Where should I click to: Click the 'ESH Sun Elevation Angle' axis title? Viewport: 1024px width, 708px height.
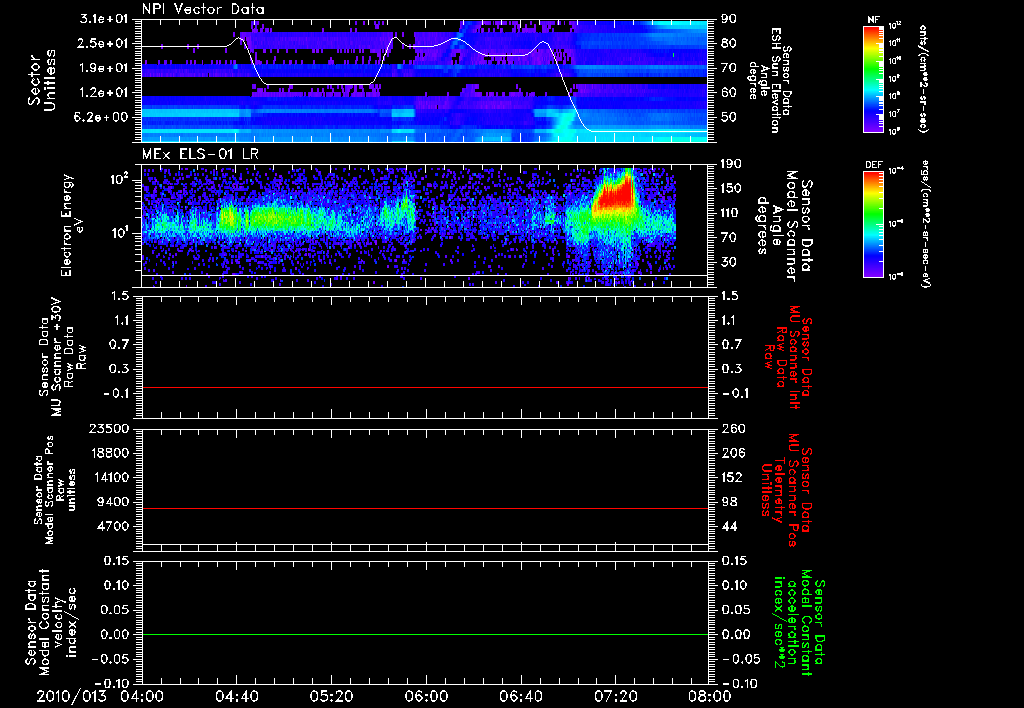[769, 80]
